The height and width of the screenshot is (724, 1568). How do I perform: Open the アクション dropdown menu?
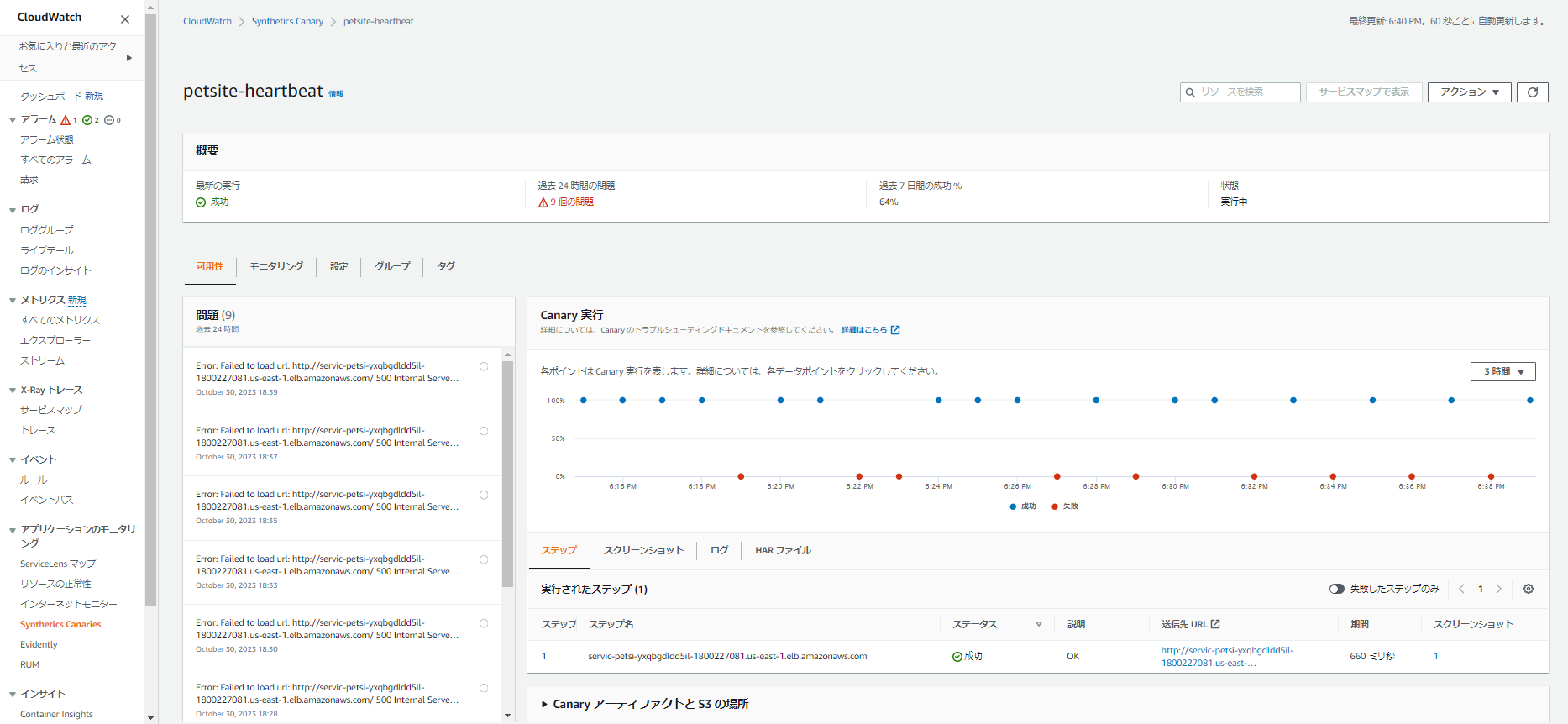(1469, 92)
